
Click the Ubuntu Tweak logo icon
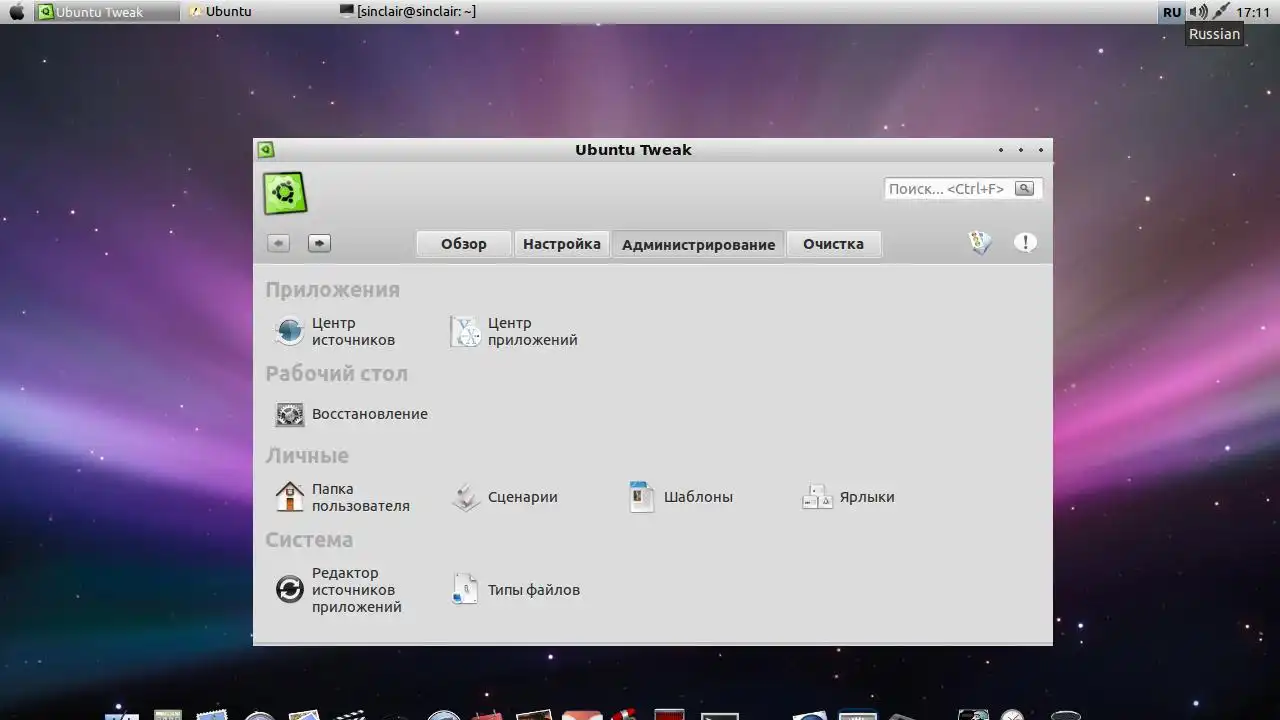pyautogui.click(x=285, y=193)
